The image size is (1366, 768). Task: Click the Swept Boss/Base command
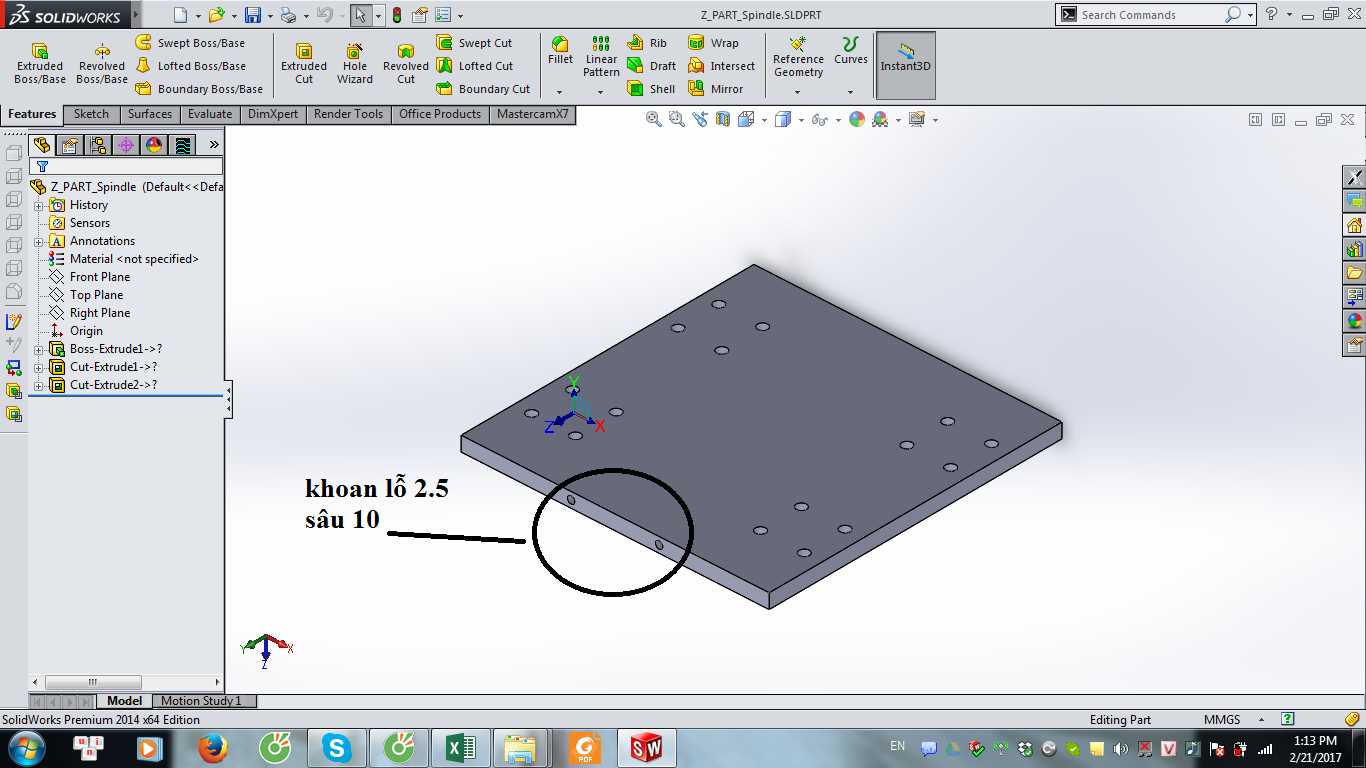coord(190,43)
